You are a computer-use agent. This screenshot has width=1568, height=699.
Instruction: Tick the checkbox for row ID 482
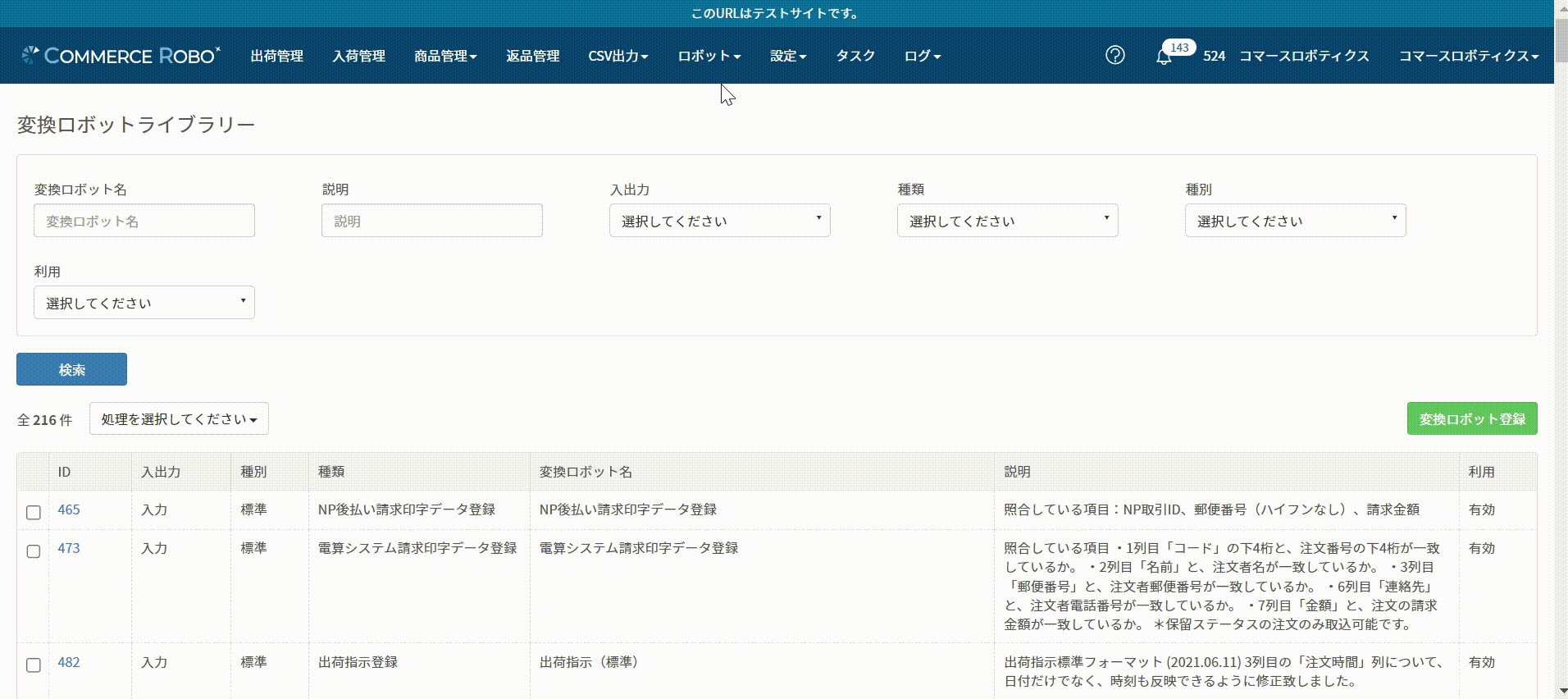coord(34,665)
